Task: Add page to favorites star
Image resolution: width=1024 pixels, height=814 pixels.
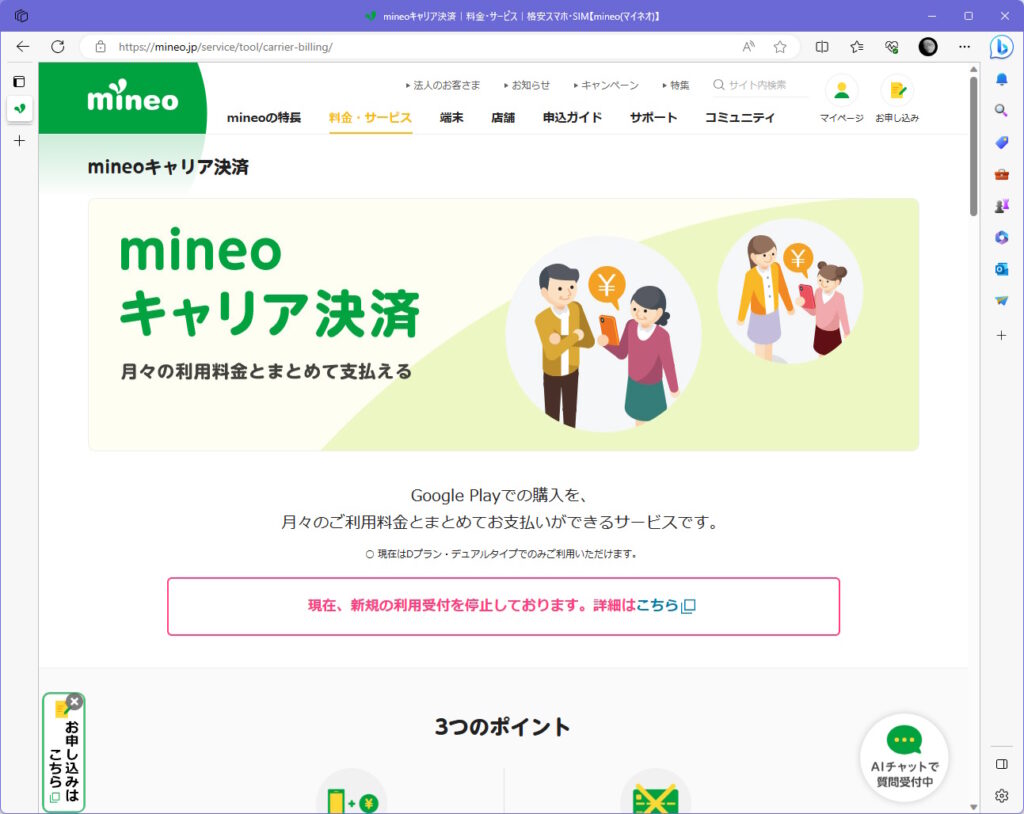Action: point(780,47)
